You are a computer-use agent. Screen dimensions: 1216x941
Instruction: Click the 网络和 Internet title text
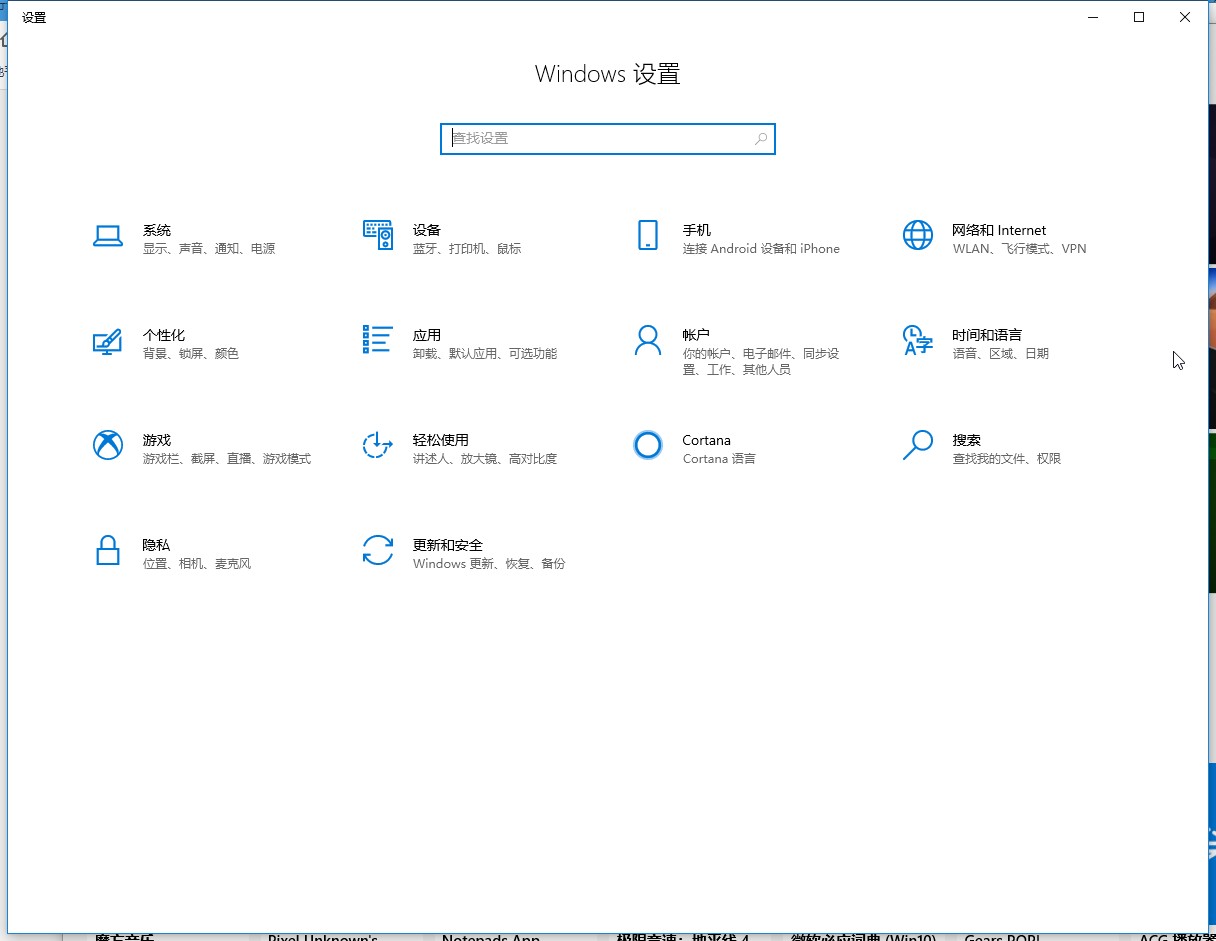[998, 230]
